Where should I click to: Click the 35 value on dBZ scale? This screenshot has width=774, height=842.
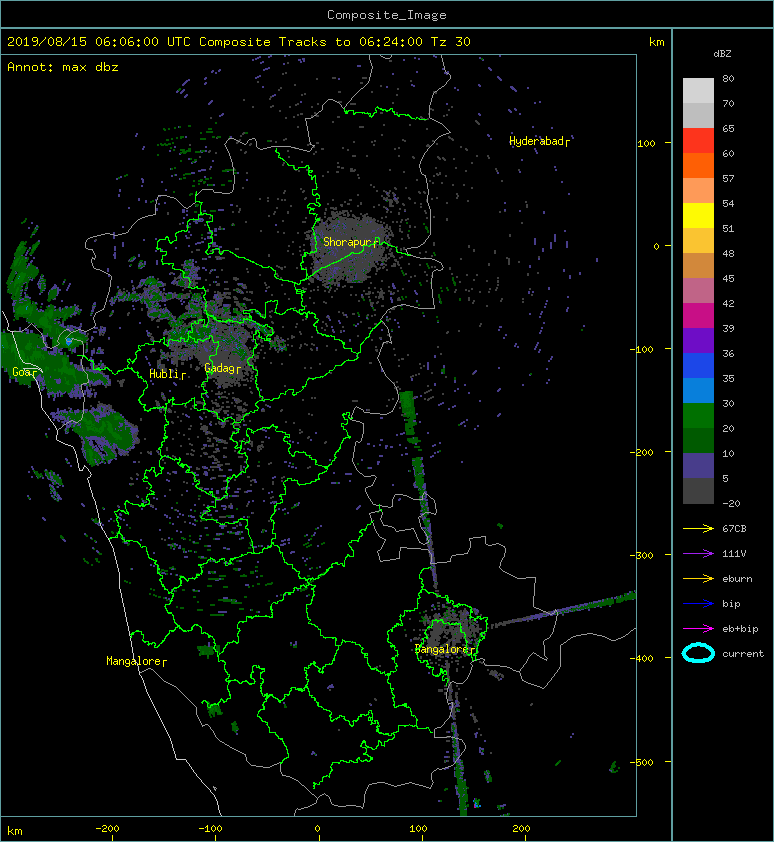[x=728, y=379]
